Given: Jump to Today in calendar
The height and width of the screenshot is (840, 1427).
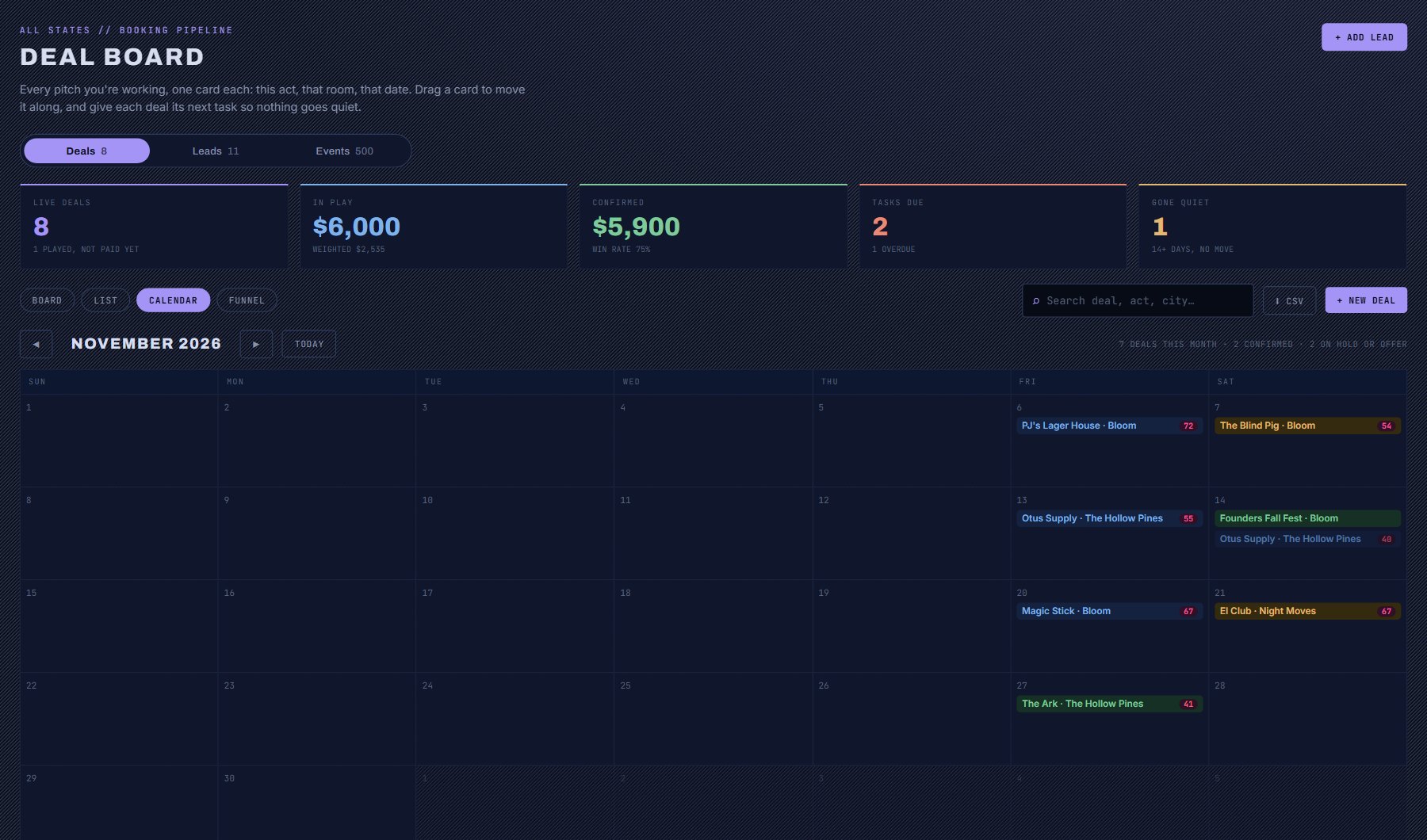Looking at the screenshot, I should point(309,344).
